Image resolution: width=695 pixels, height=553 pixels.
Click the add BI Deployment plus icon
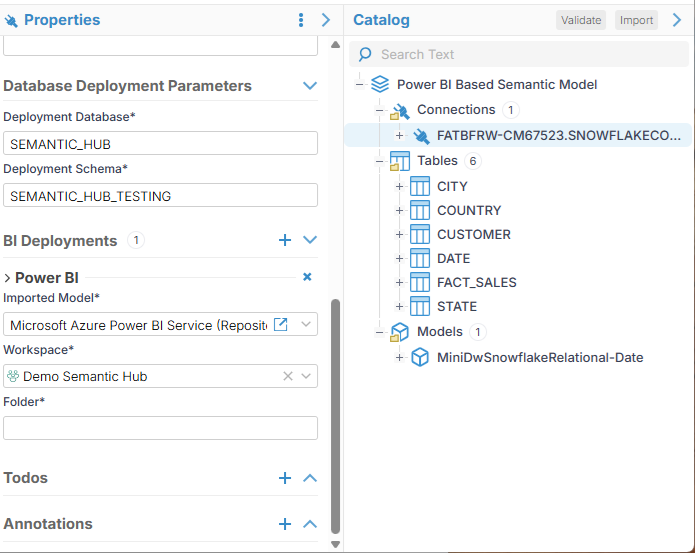point(285,240)
